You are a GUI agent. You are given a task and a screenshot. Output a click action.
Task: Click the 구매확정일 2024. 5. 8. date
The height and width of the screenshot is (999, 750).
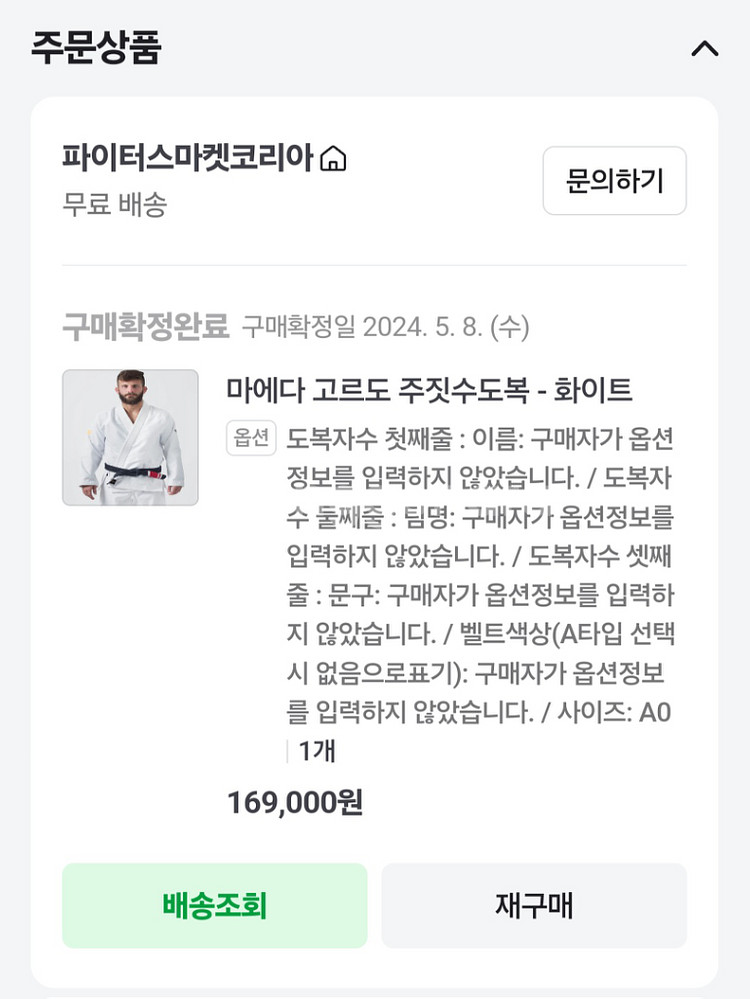click(x=386, y=327)
